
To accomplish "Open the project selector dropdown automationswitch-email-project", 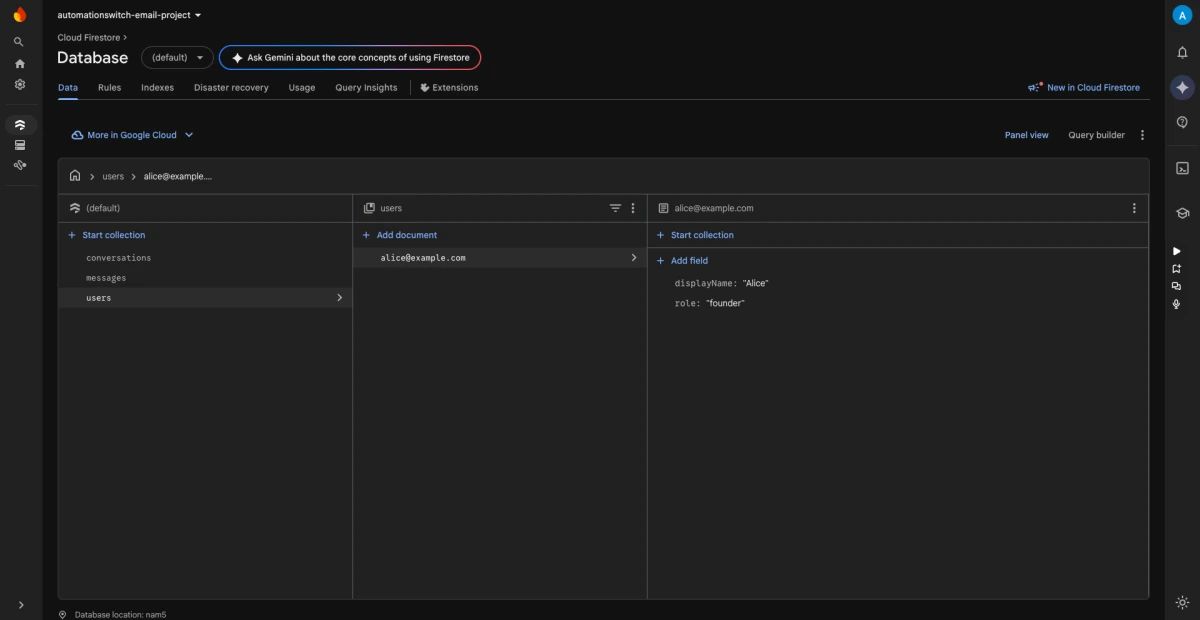I will pos(129,15).
